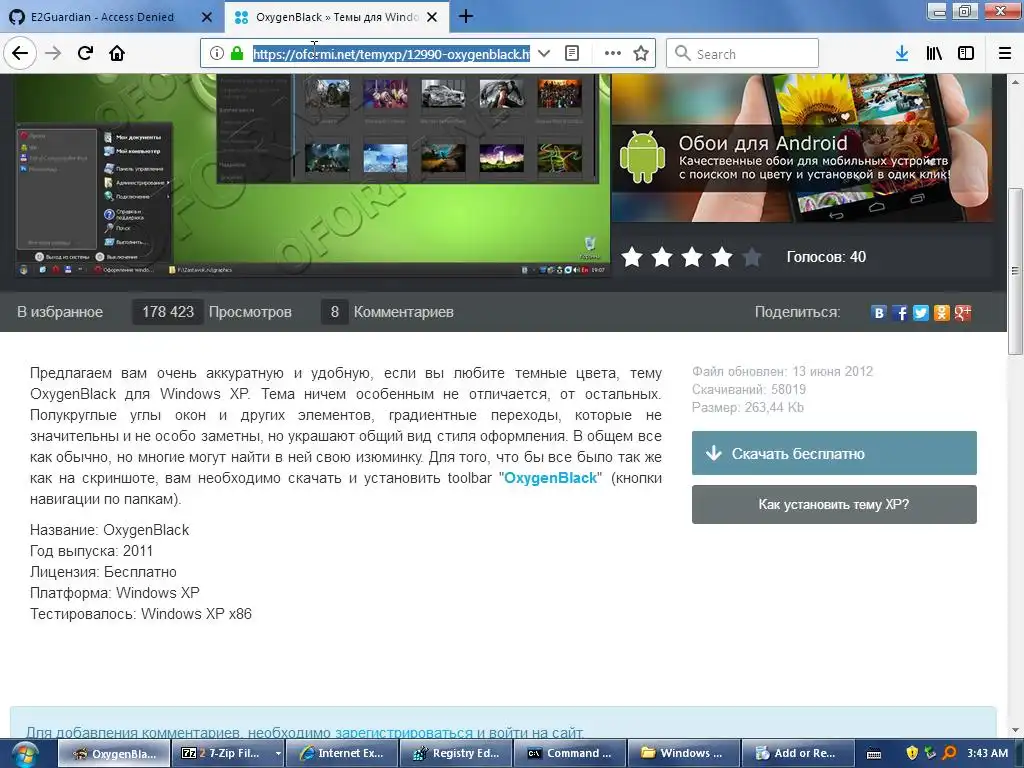Screen dimensions: 1024x768
Task: Rate five stars
Action: (752, 257)
